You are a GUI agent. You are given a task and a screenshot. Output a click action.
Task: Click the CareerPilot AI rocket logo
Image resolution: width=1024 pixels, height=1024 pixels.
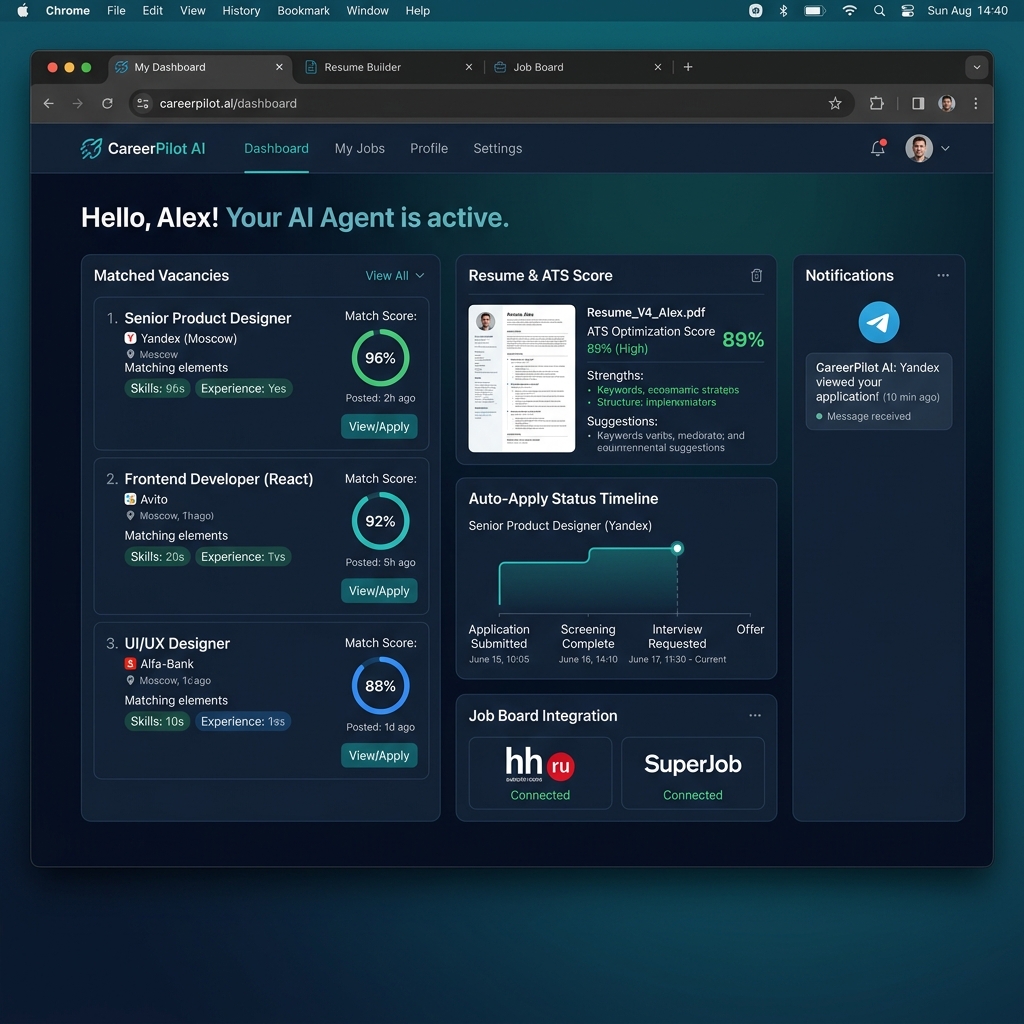tap(91, 148)
